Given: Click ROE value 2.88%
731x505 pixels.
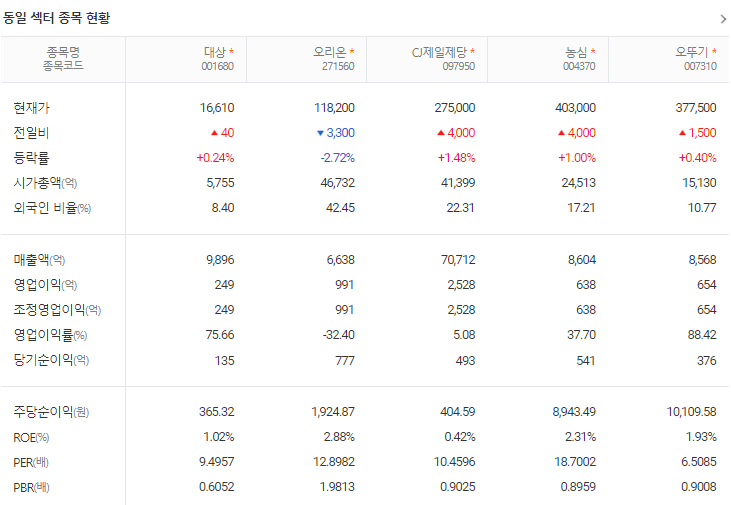Looking at the screenshot, I should pos(339,436).
